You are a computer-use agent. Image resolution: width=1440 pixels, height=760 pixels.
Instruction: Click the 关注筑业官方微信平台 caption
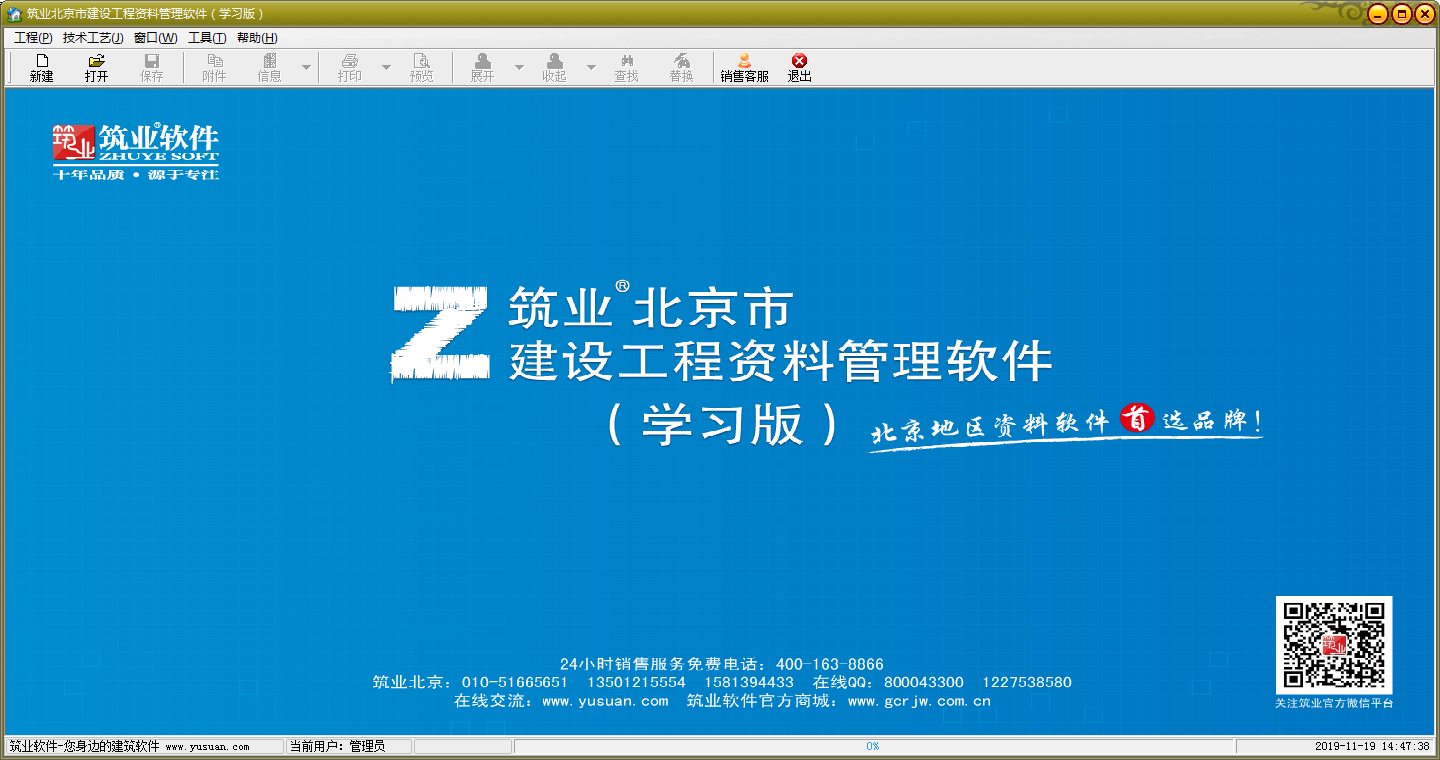1334,703
